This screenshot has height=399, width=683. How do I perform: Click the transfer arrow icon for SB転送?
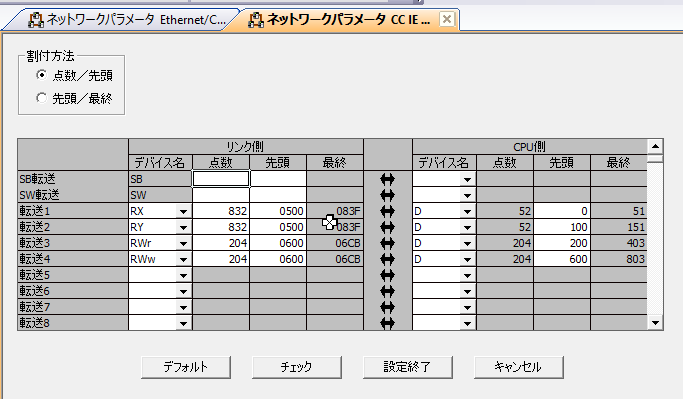click(387, 179)
